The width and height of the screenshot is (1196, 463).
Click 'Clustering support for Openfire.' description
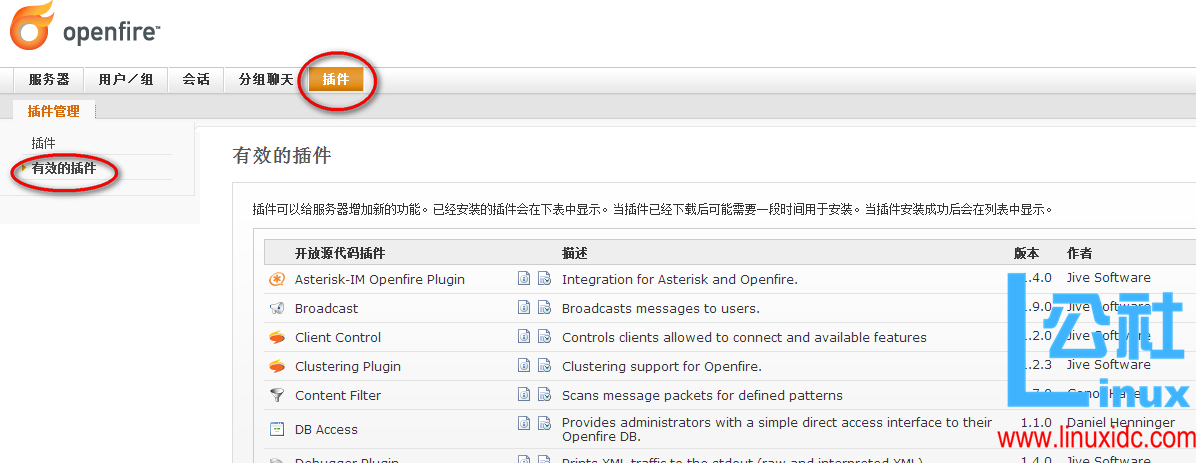[x=662, y=366]
